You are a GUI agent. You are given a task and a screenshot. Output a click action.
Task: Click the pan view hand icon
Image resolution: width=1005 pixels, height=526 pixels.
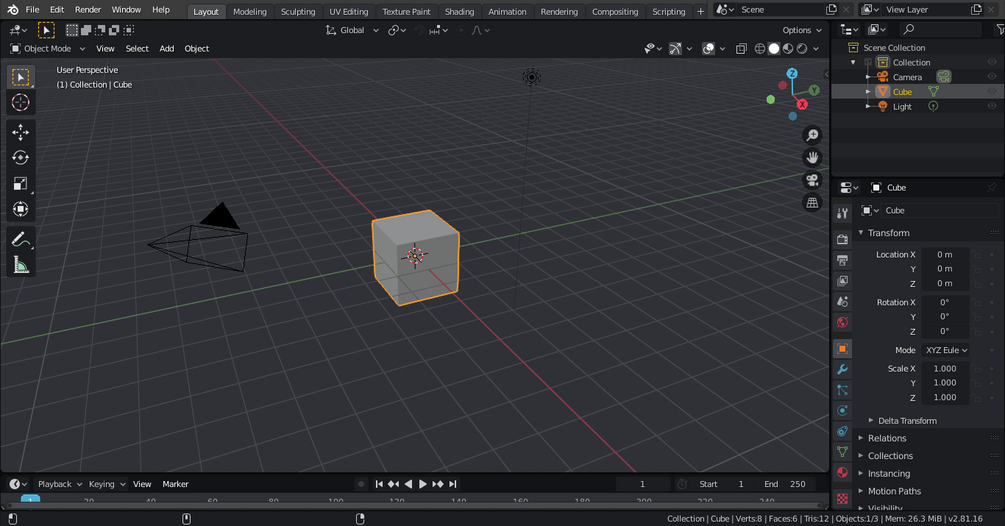point(812,158)
